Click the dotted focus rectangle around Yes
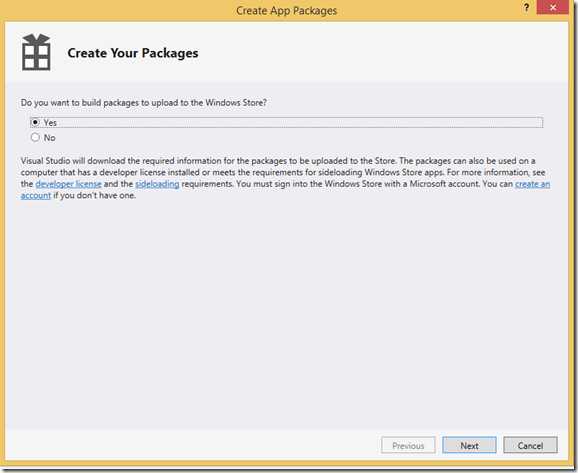 pyautogui.click(x=286, y=122)
